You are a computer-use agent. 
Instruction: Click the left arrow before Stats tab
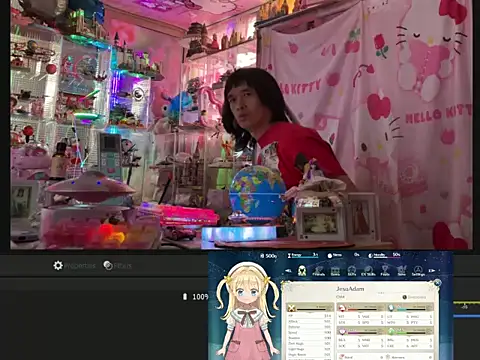[289, 271]
